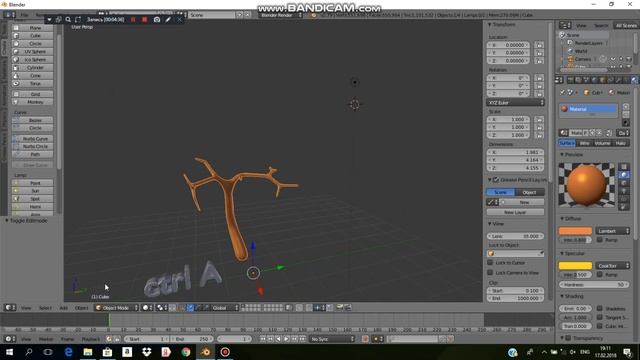Viewport: 640px width, 360px height.
Task: Click the Cylinder mesh icon
Action: (16, 68)
